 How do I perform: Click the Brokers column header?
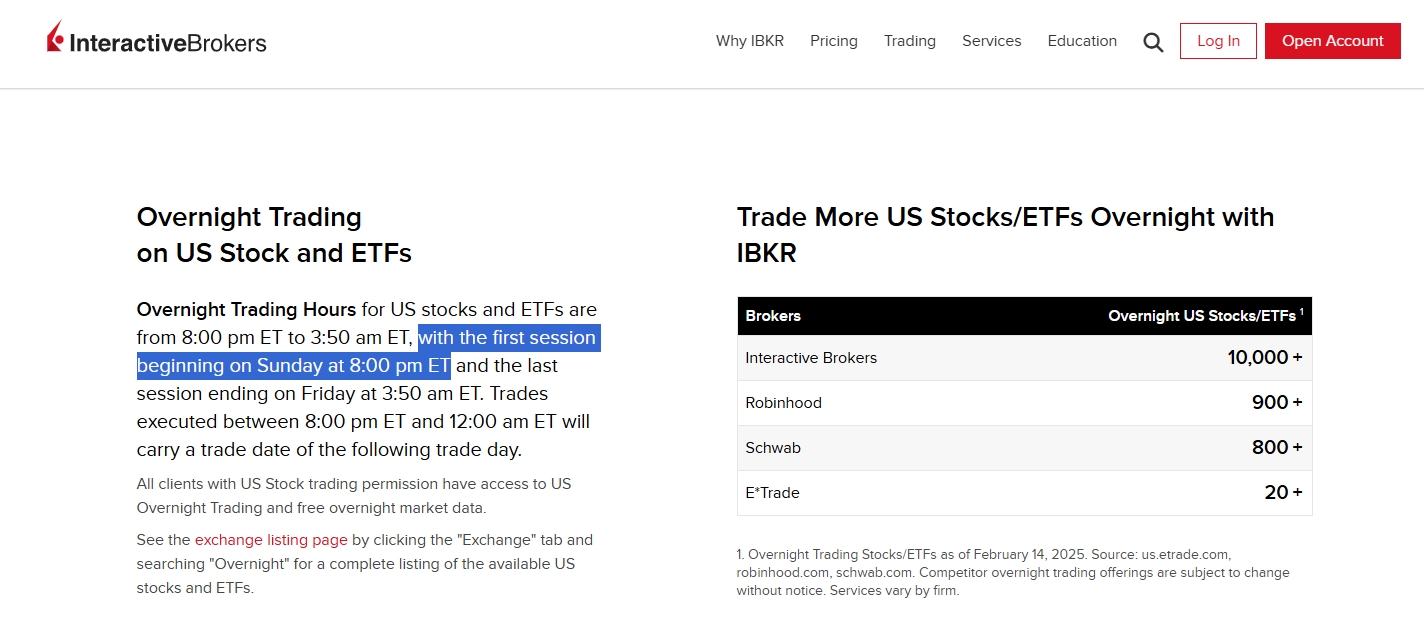coord(773,316)
